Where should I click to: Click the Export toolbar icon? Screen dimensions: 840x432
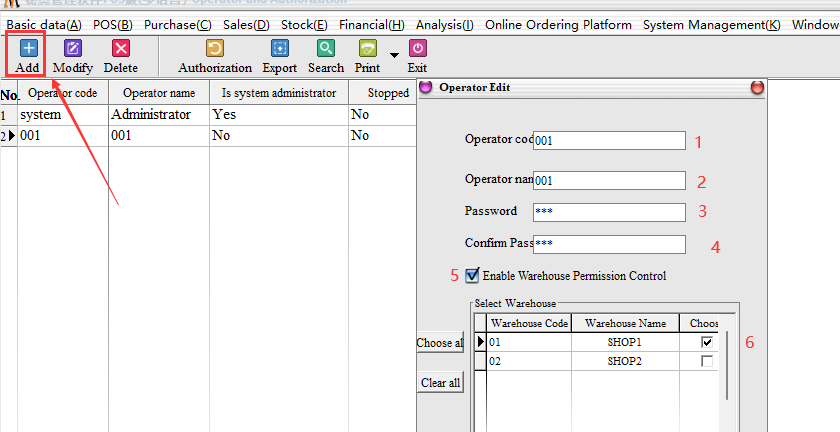pos(280,48)
